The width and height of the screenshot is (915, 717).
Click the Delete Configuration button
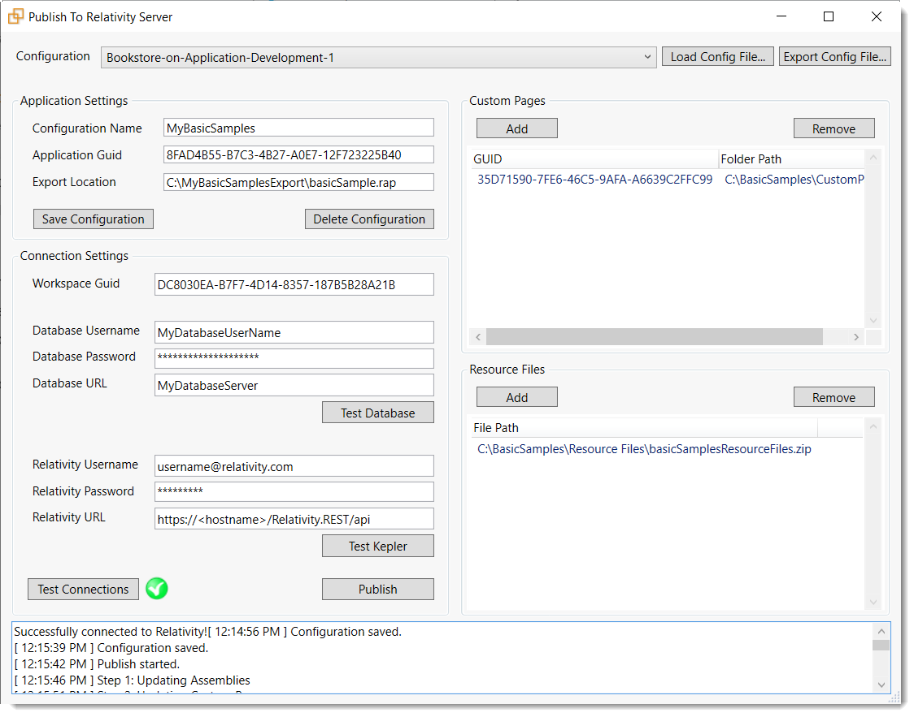click(x=369, y=219)
